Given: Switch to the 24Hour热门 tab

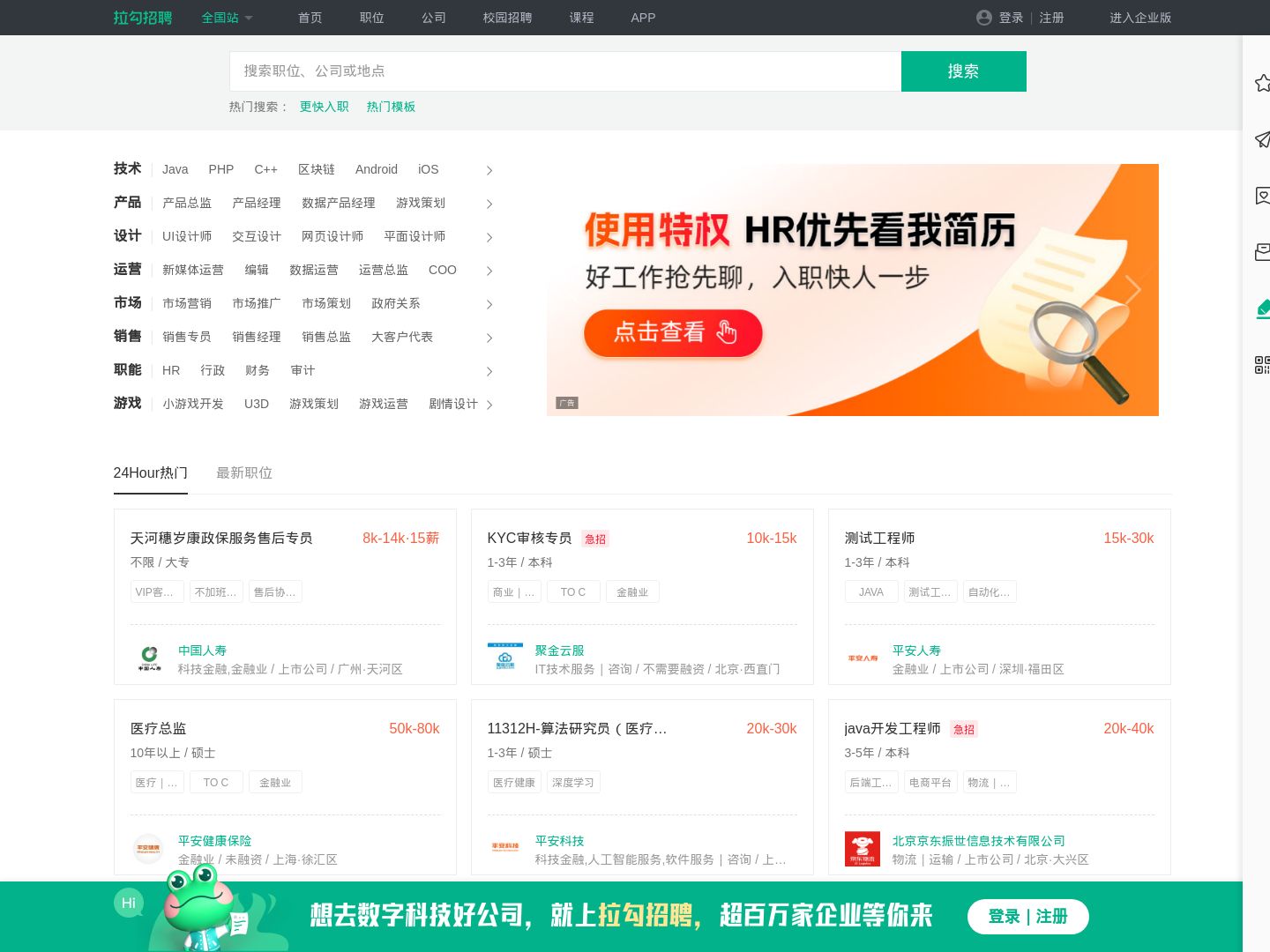Looking at the screenshot, I should (x=150, y=472).
